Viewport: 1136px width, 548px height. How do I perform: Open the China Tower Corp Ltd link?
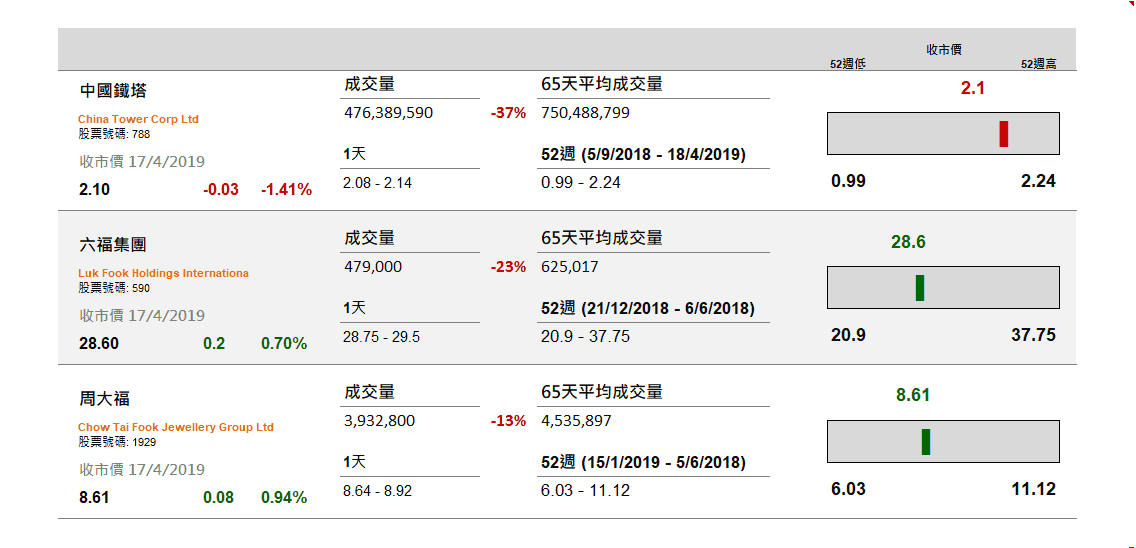coord(138,119)
